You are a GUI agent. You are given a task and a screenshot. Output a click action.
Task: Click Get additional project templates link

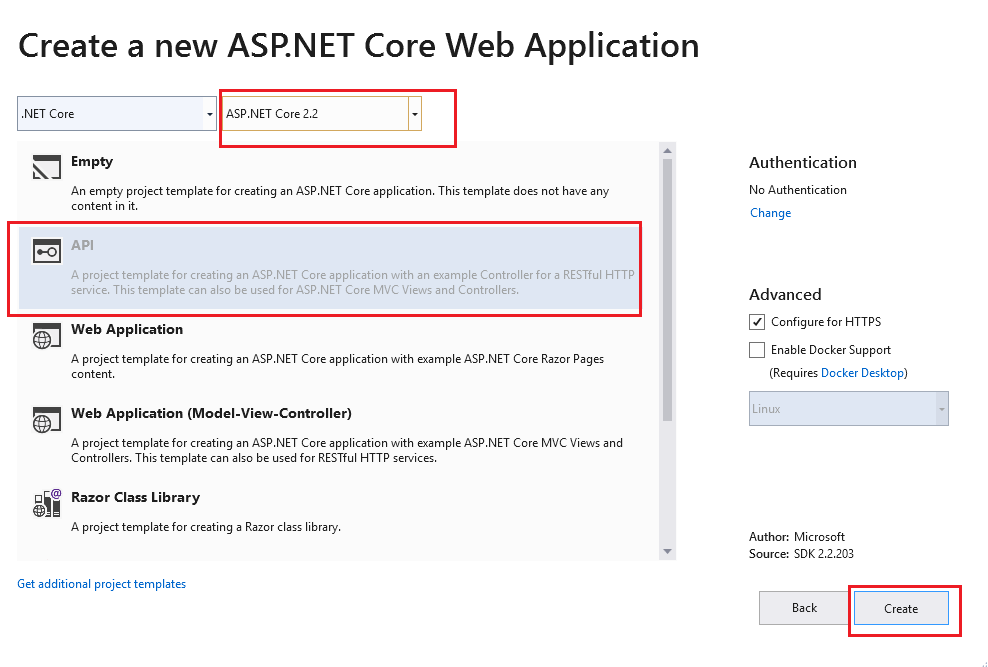coord(101,584)
